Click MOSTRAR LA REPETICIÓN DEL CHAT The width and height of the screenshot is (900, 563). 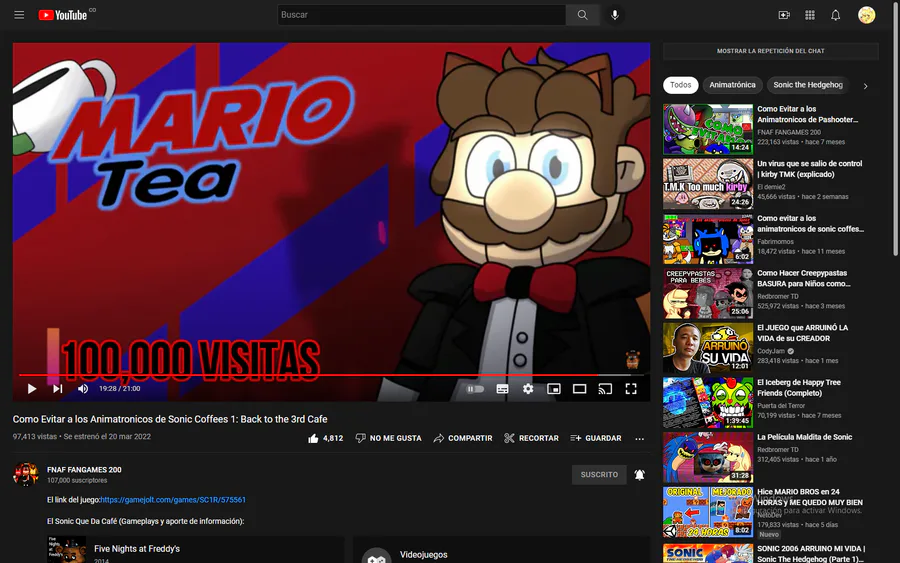770,51
